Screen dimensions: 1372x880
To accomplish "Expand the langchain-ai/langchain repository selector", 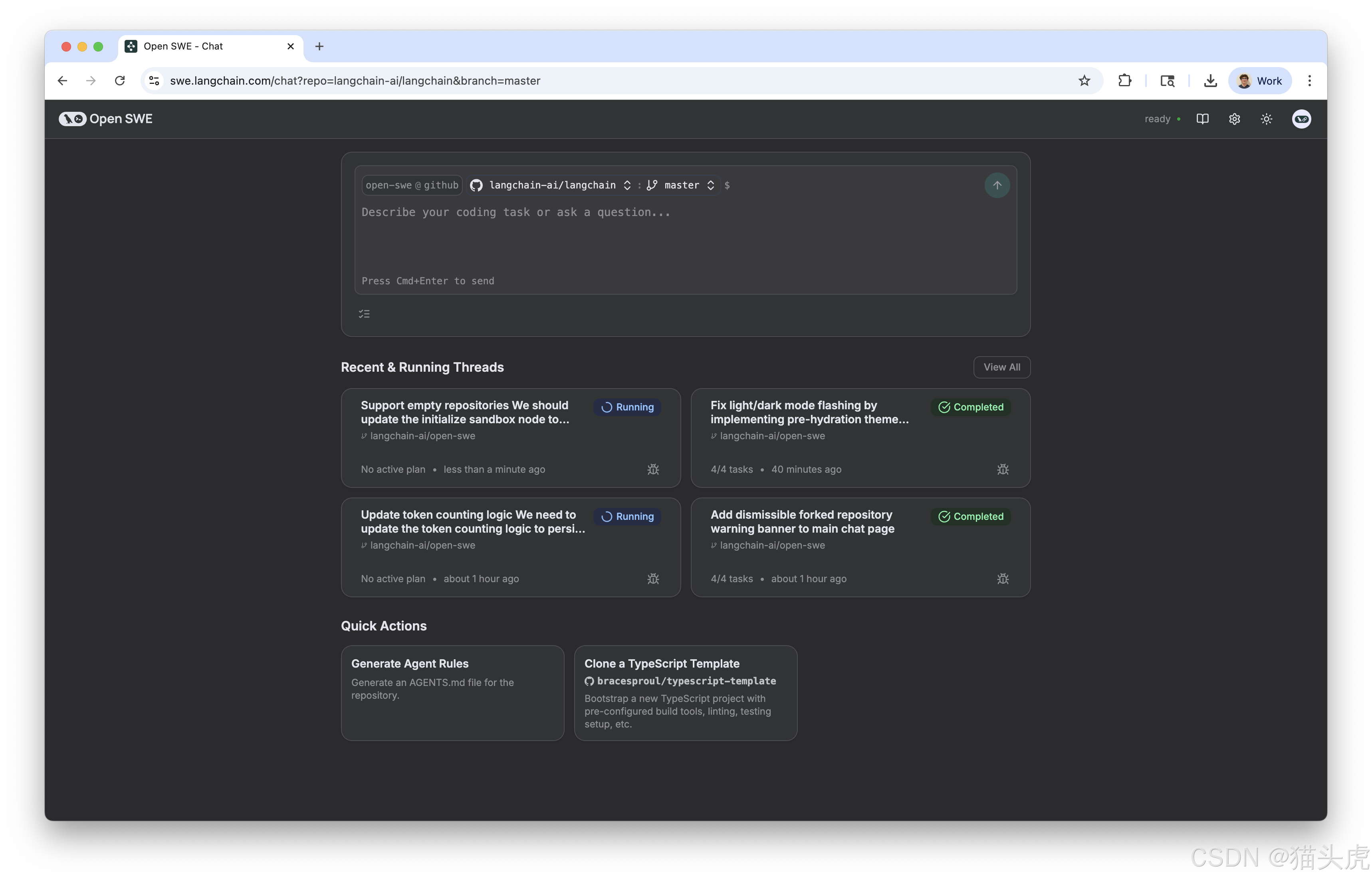I will click(x=551, y=185).
